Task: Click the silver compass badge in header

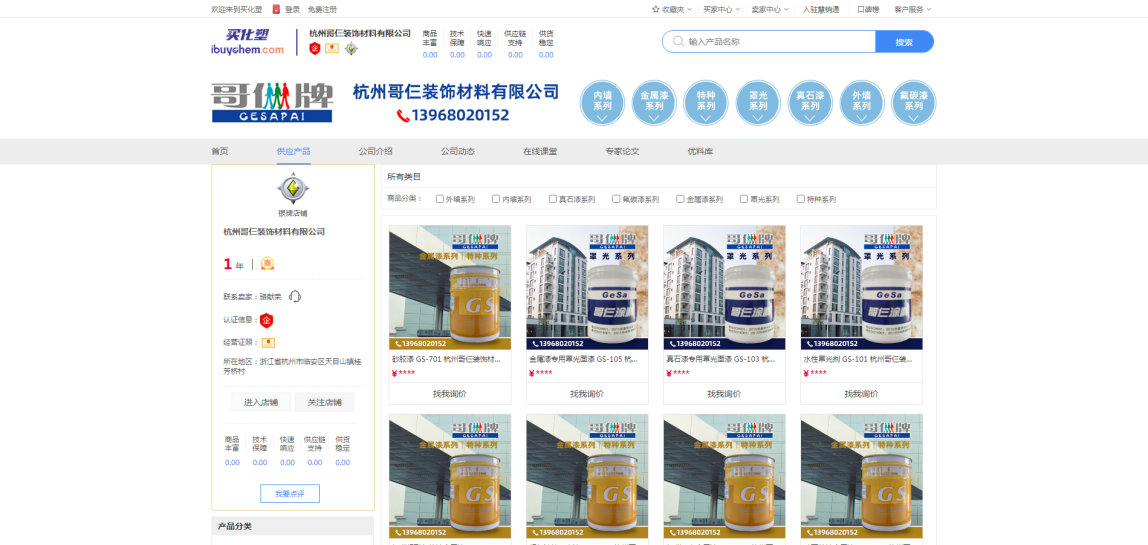Action: (351, 48)
